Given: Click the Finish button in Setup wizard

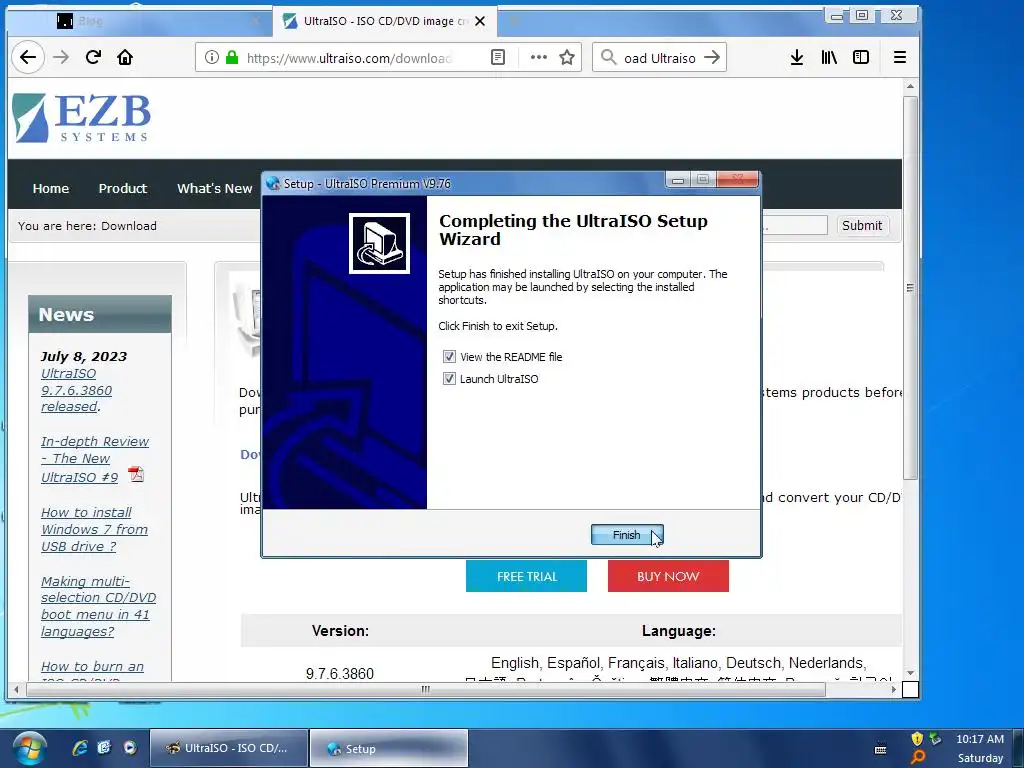Looking at the screenshot, I should (x=627, y=535).
